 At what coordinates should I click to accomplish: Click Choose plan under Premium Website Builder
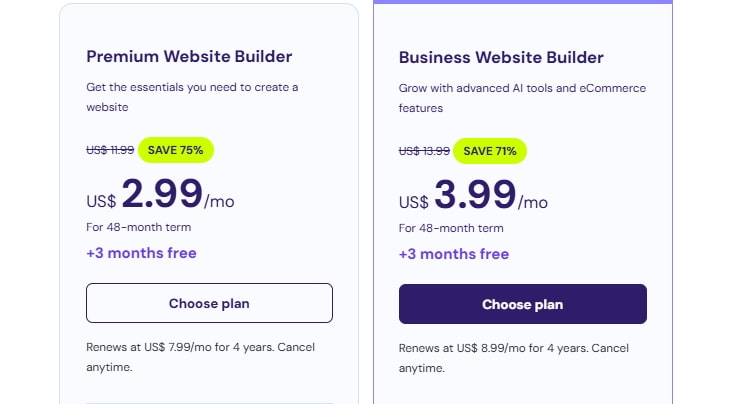(209, 303)
